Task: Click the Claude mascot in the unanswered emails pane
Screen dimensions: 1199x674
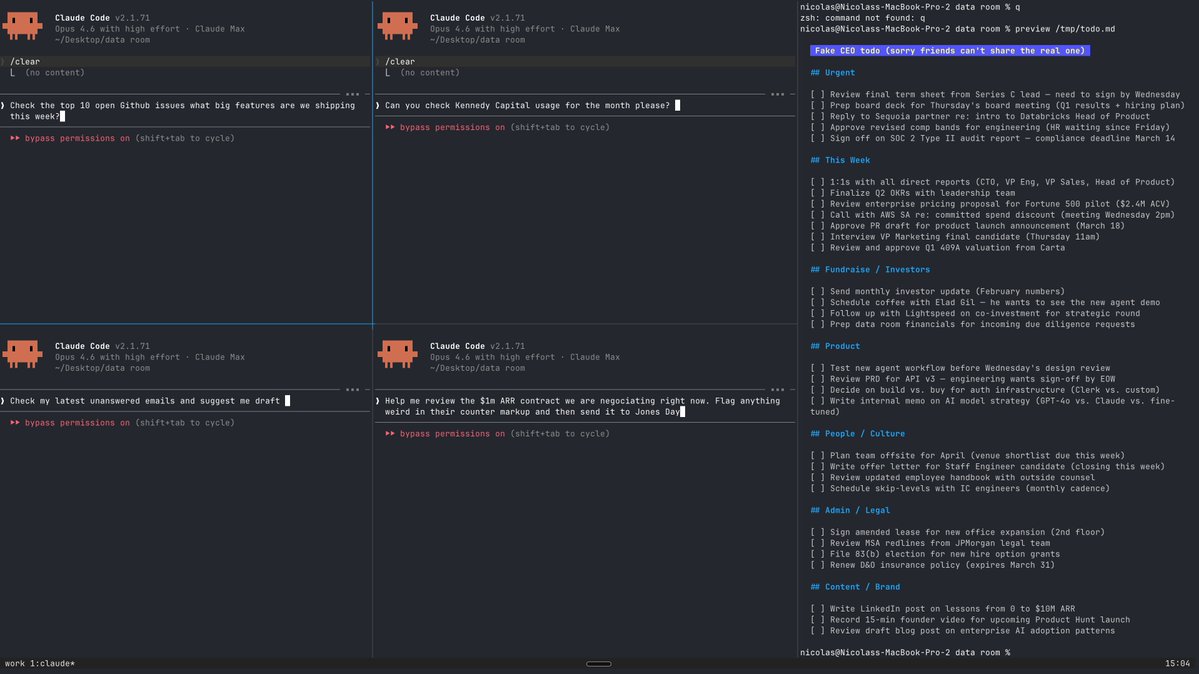Action: coord(23,354)
